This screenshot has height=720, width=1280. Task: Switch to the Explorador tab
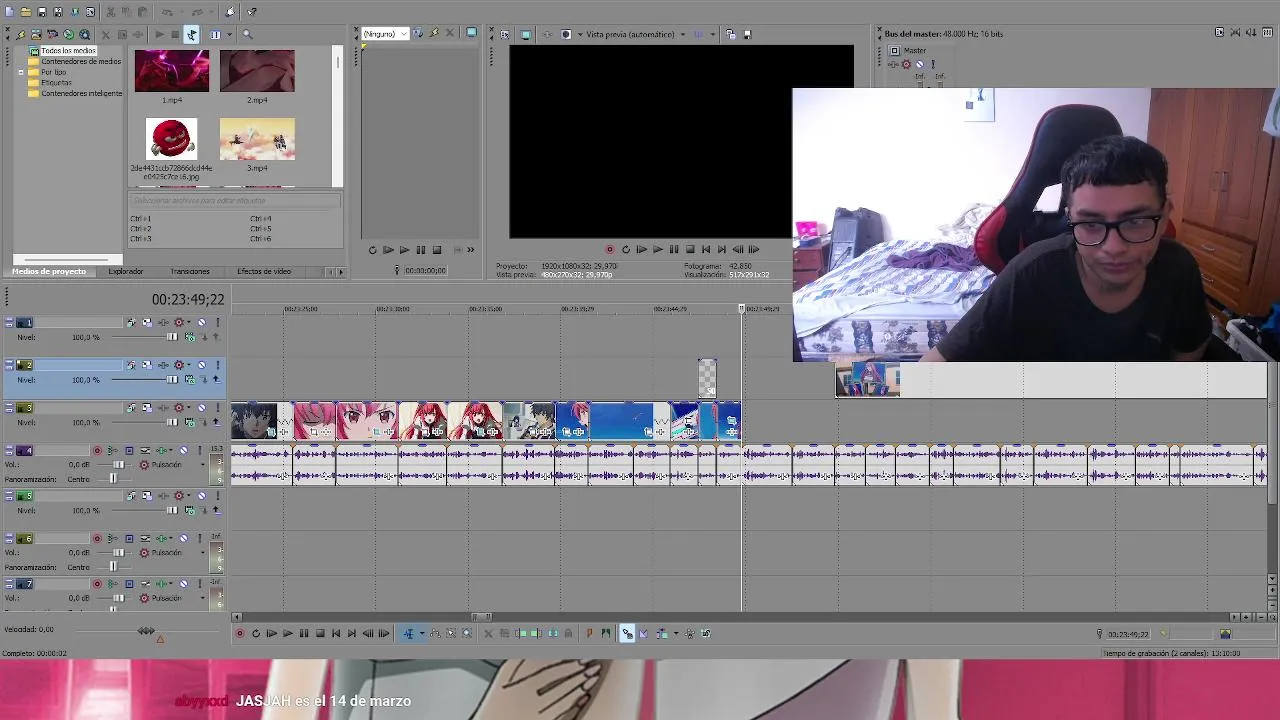(126, 271)
